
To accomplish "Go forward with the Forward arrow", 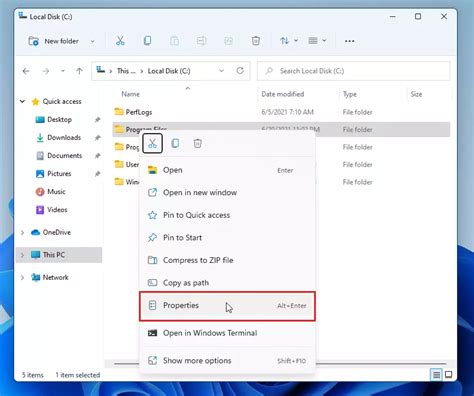I will coord(46,71).
